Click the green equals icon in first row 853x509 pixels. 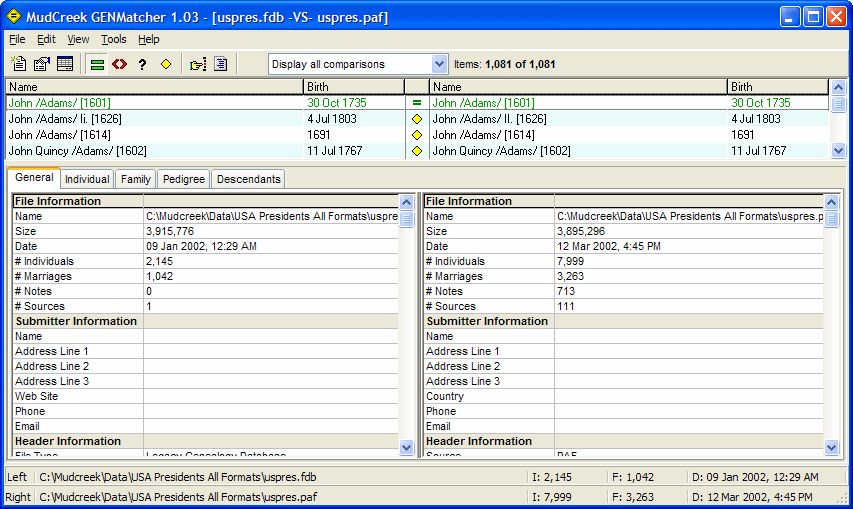coord(417,103)
